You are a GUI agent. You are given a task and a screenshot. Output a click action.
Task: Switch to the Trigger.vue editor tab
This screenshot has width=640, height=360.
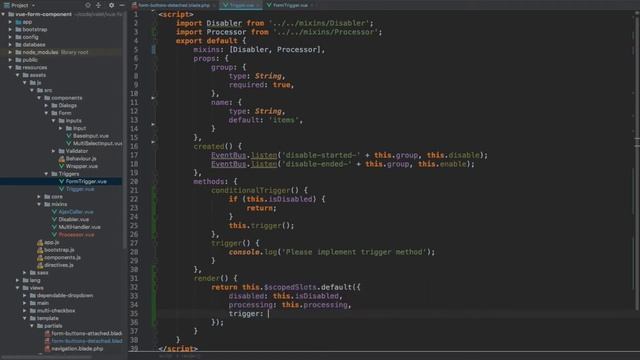point(241,5)
